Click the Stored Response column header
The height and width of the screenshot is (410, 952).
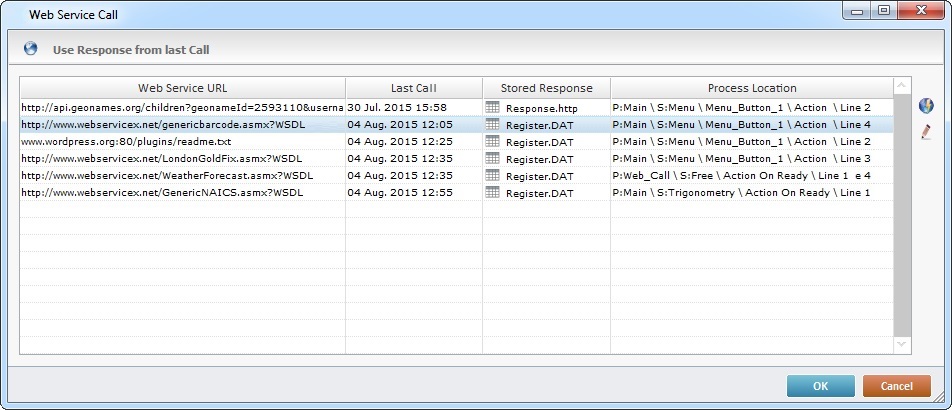[546, 88]
